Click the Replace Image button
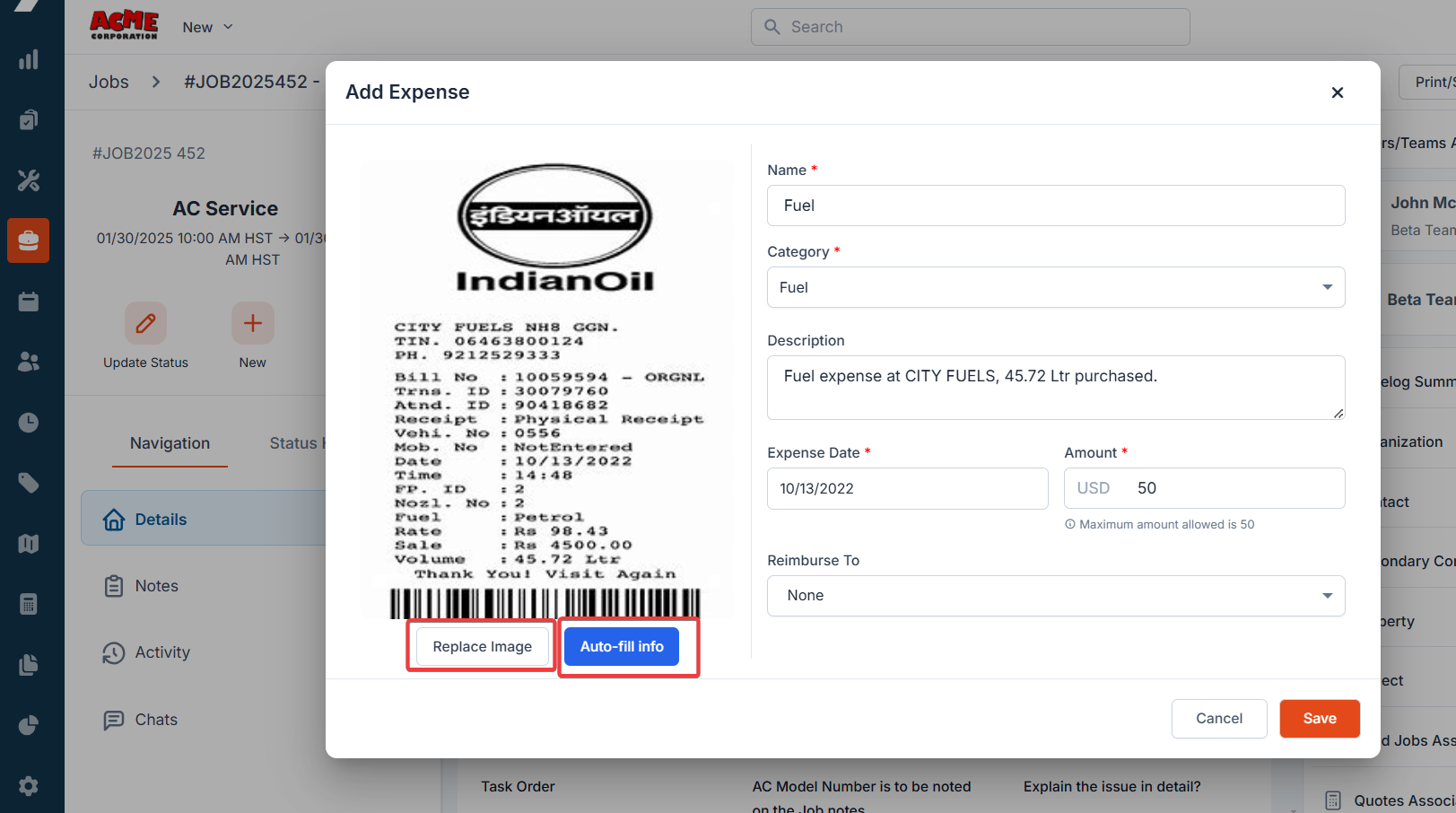The image size is (1456, 813). (482, 646)
